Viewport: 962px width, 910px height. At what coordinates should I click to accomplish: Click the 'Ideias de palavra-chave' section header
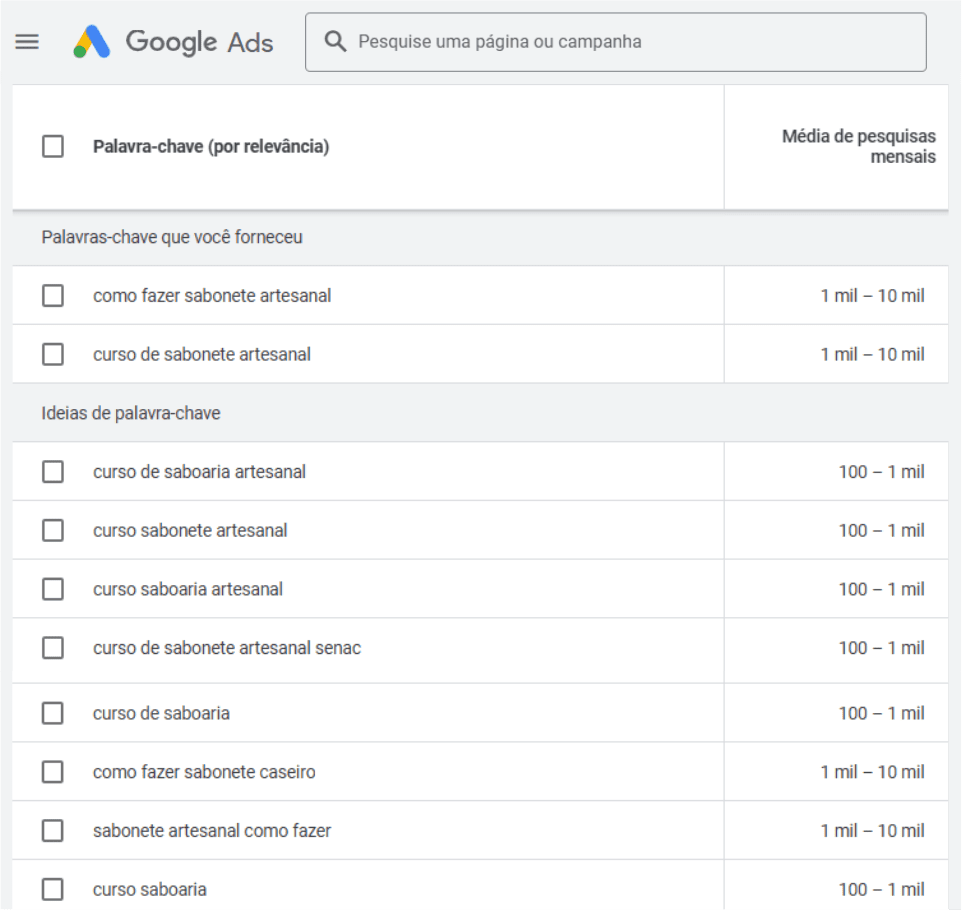tap(131, 413)
